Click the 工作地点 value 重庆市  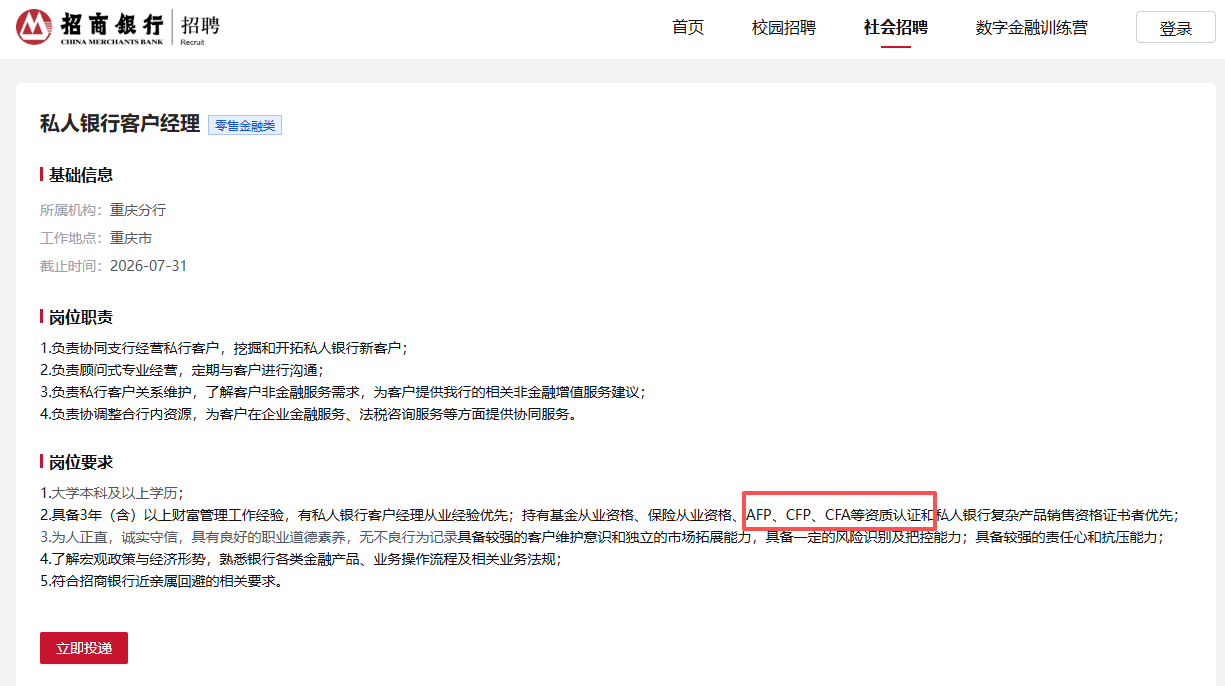point(131,238)
